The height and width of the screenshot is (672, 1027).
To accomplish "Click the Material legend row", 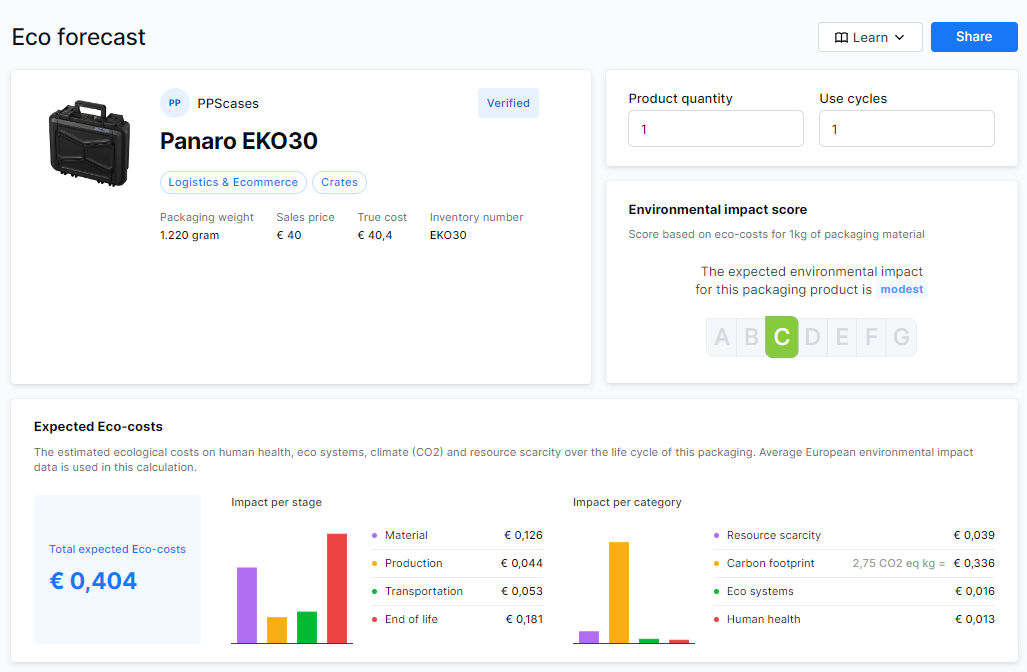I will click(x=457, y=535).
